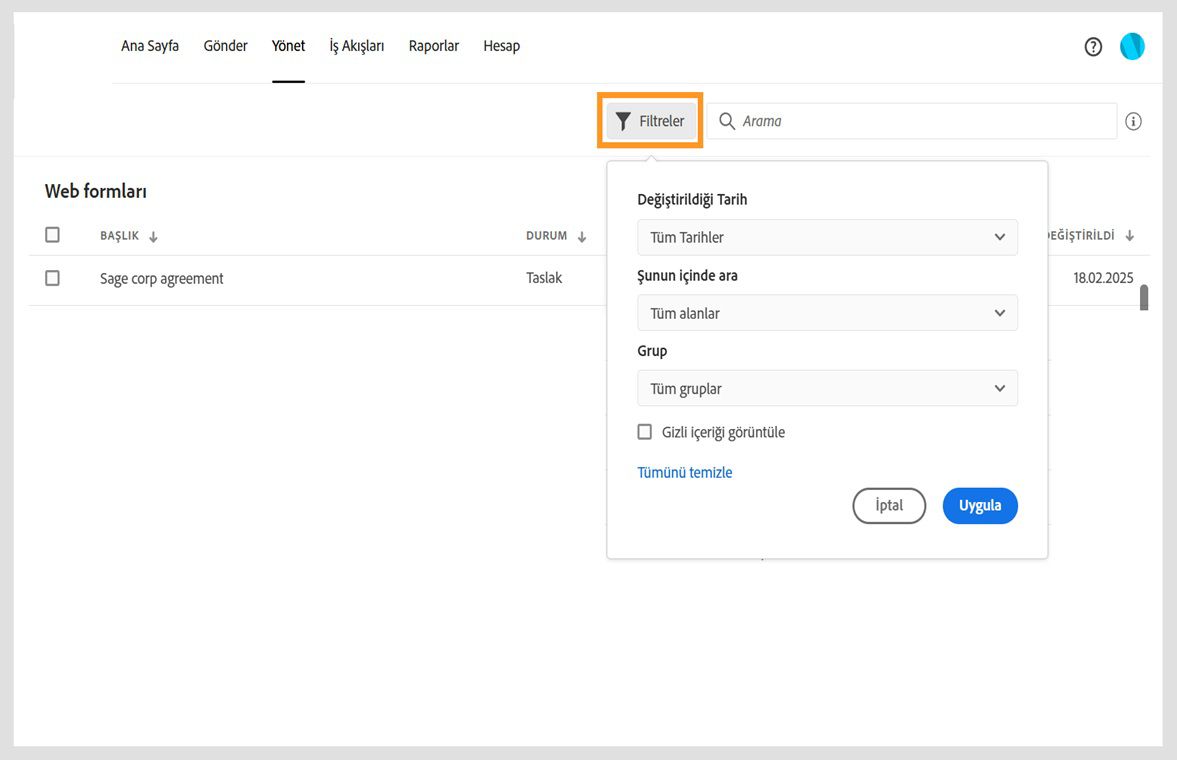1177x760 pixels.
Task: Tick the select-all header checkbox
Action: (52, 235)
